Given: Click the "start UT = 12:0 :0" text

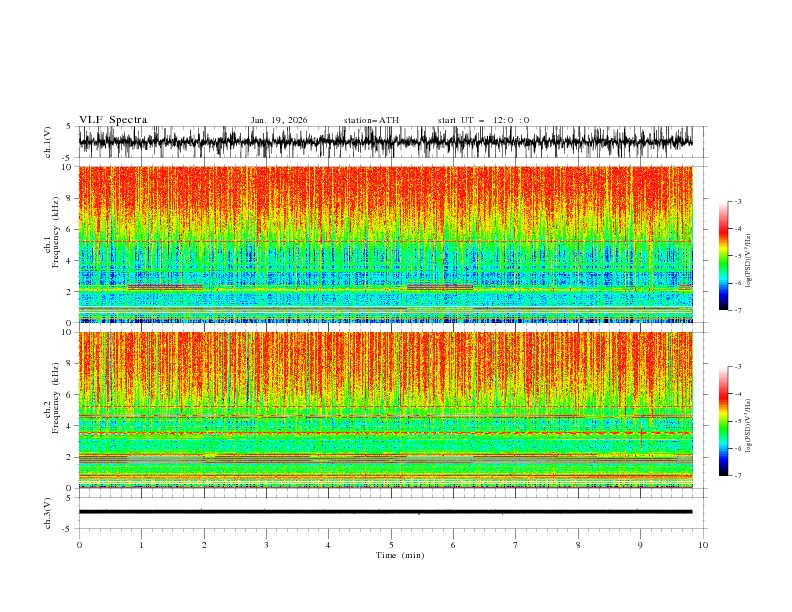Looking at the screenshot, I should [x=483, y=120].
